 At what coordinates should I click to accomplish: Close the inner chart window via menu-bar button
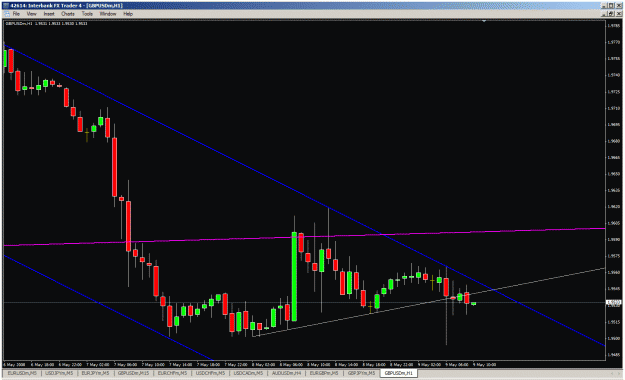point(618,14)
